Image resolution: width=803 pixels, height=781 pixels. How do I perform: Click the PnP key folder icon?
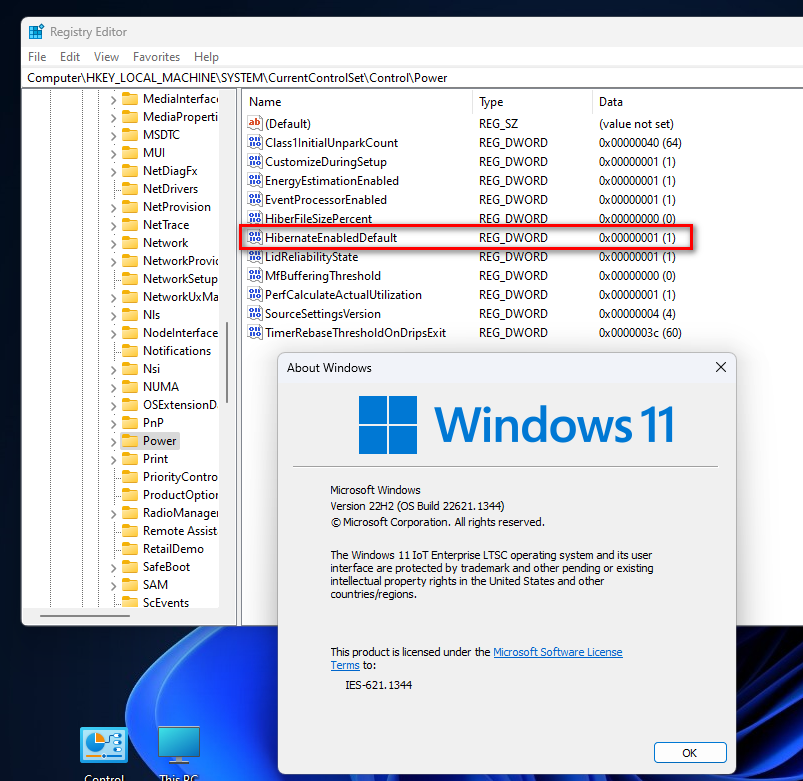pyautogui.click(x=130, y=423)
